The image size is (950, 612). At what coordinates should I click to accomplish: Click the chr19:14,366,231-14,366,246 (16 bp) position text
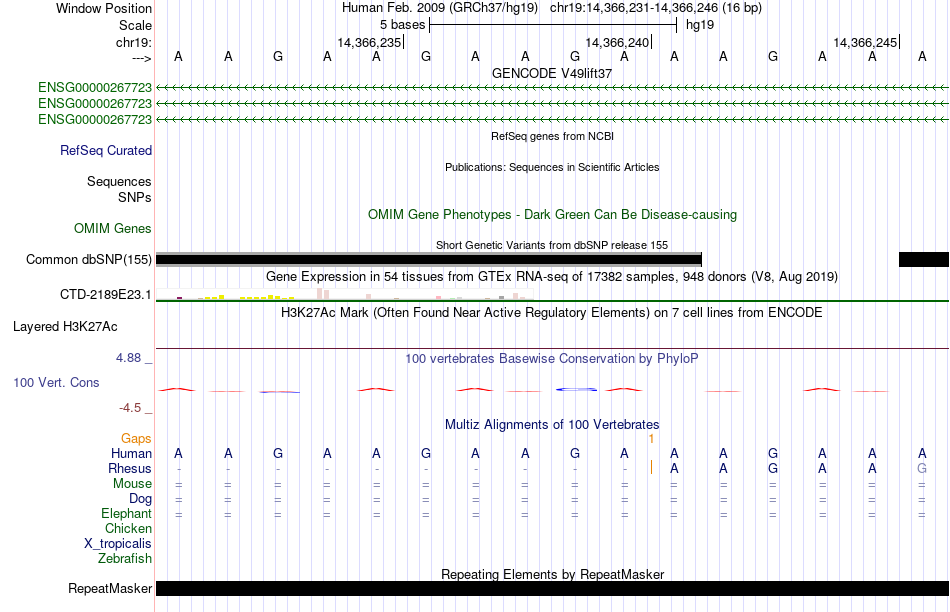pos(656,8)
